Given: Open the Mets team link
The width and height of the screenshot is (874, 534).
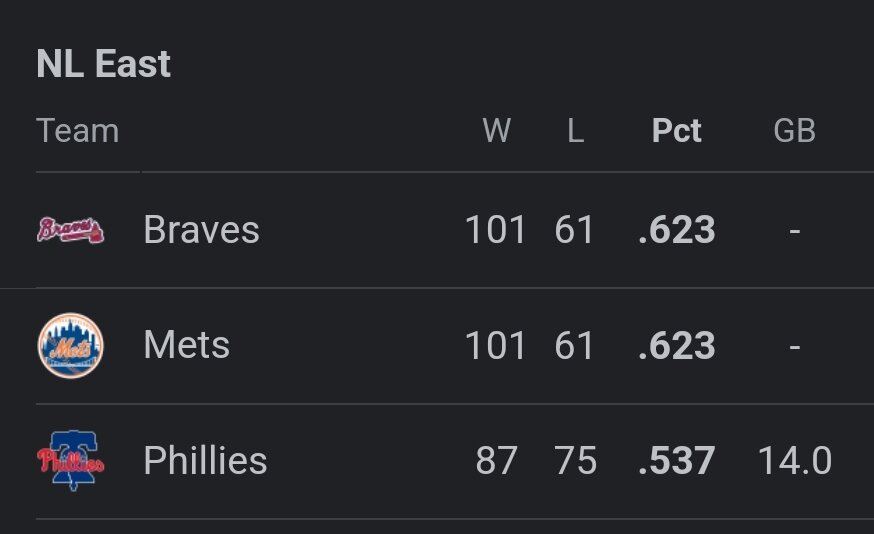Looking at the screenshot, I should (x=186, y=346).
